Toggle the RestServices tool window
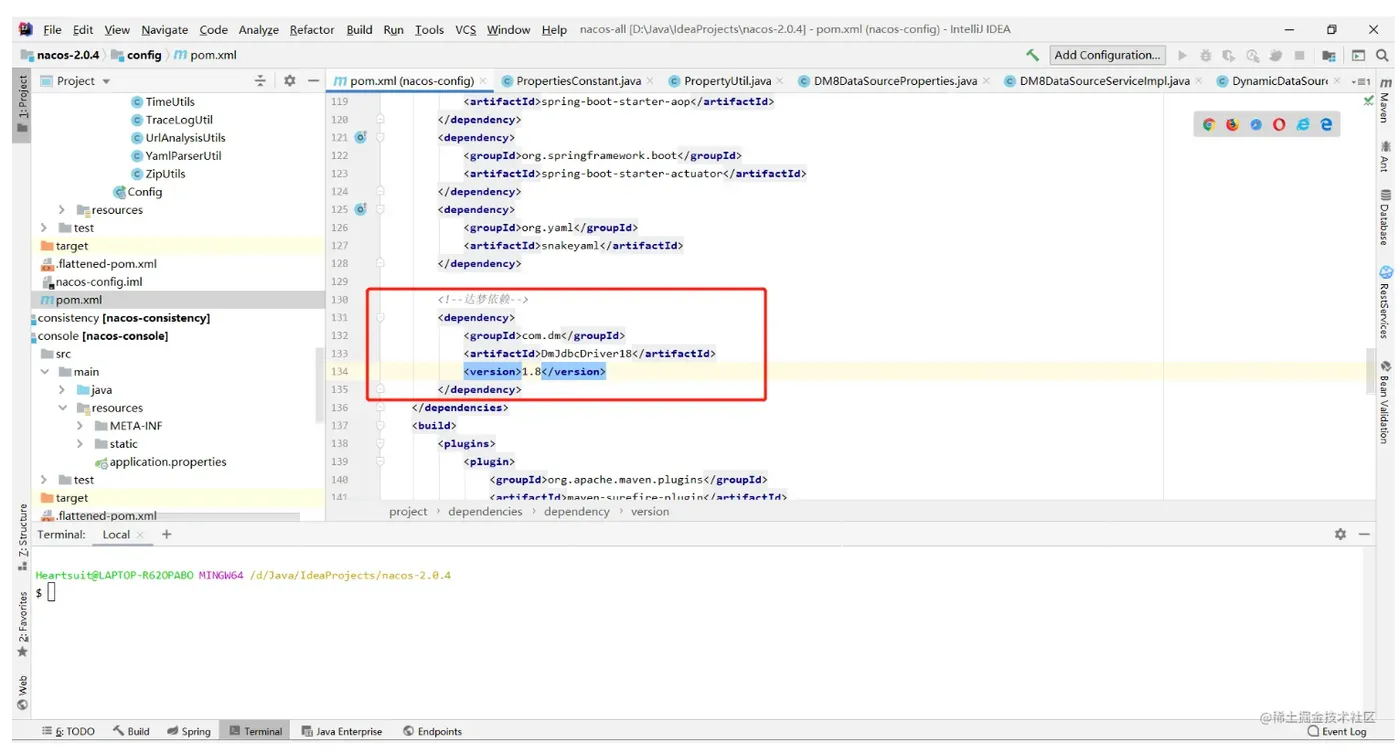The width and height of the screenshot is (1400, 753). pyautogui.click(x=1385, y=302)
